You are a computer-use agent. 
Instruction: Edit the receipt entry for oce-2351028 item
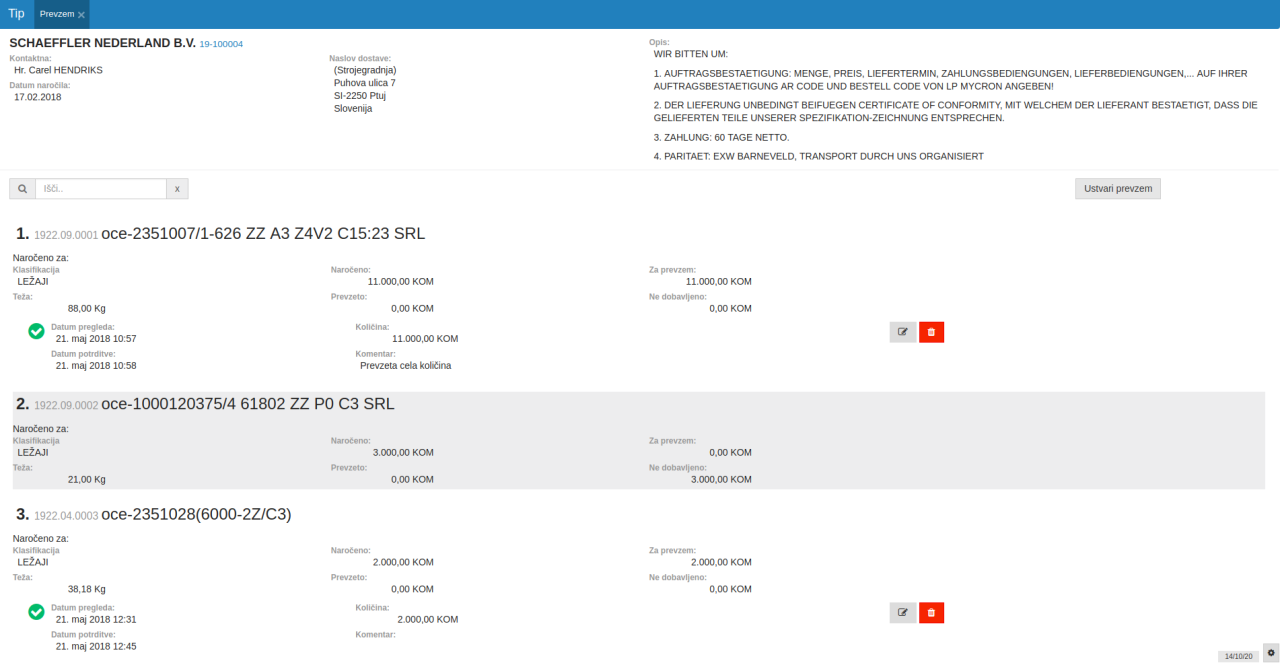[x=902, y=612]
